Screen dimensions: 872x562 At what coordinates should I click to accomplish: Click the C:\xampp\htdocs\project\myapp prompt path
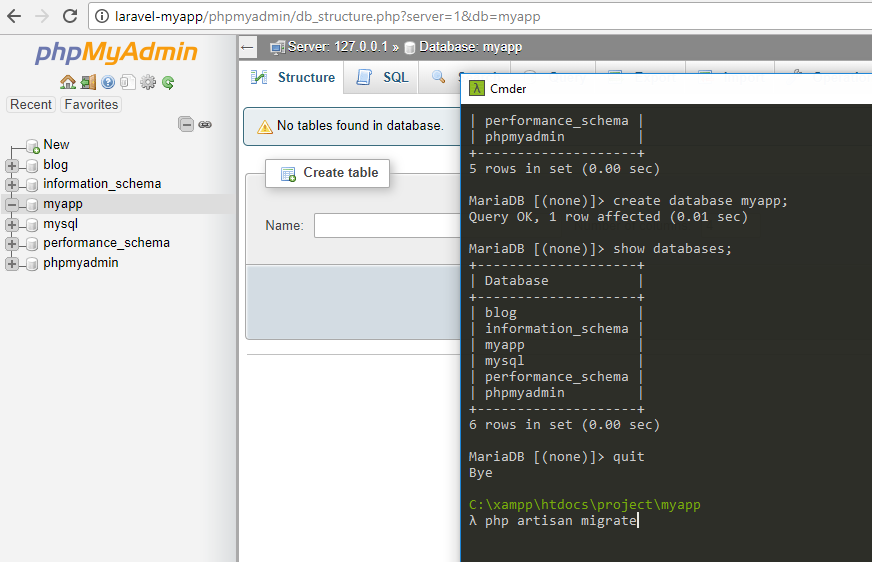pyautogui.click(x=584, y=505)
